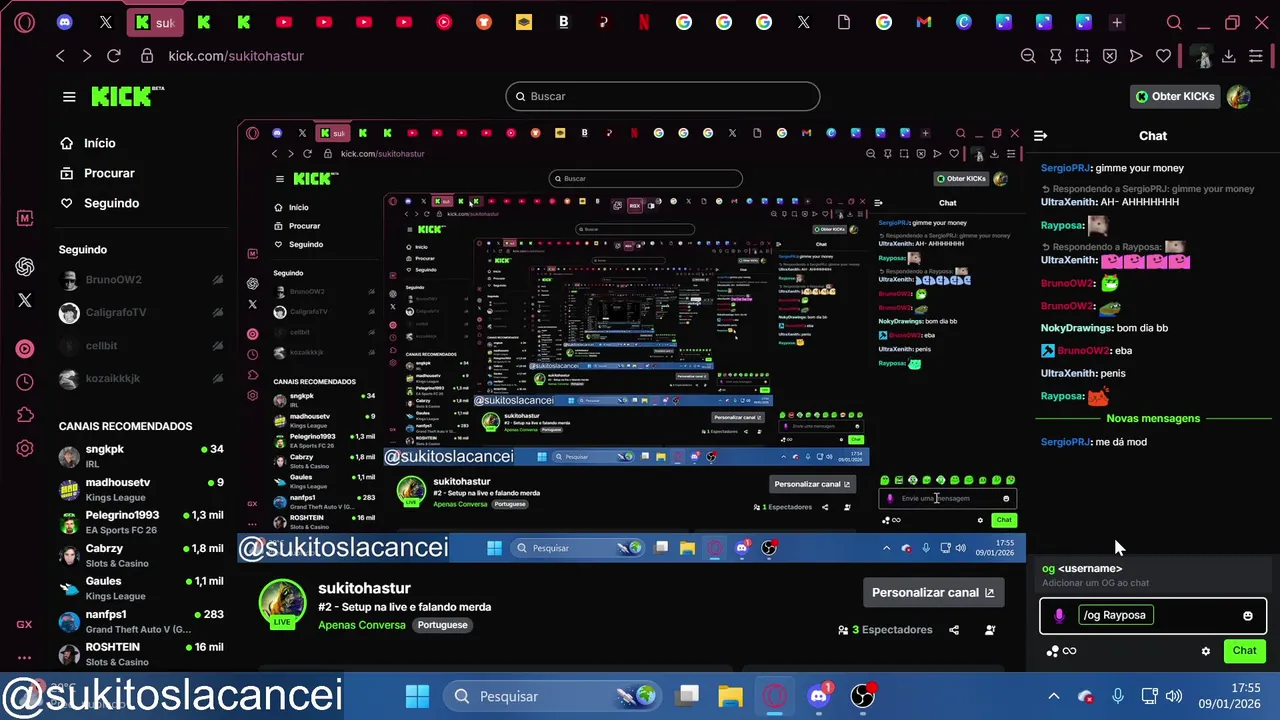The height and width of the screenshot is (720, 1280).
Task: Open recommended channel madhousetv
Action: (140, 489)
